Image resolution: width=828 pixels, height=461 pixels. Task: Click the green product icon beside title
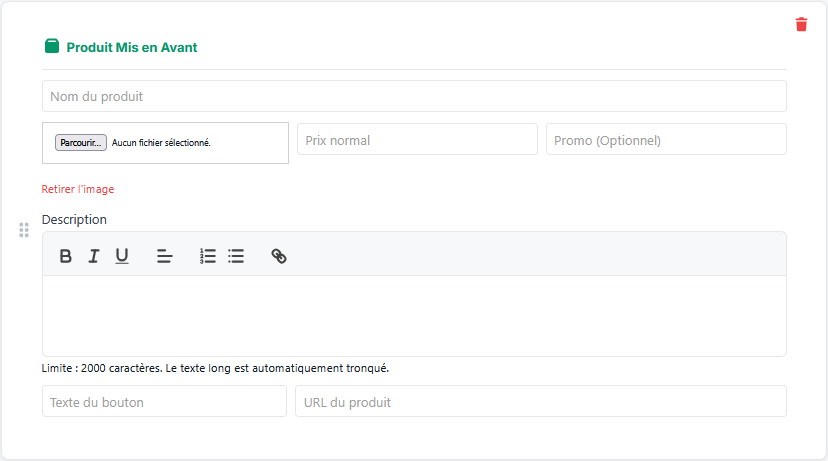point(52,46)
